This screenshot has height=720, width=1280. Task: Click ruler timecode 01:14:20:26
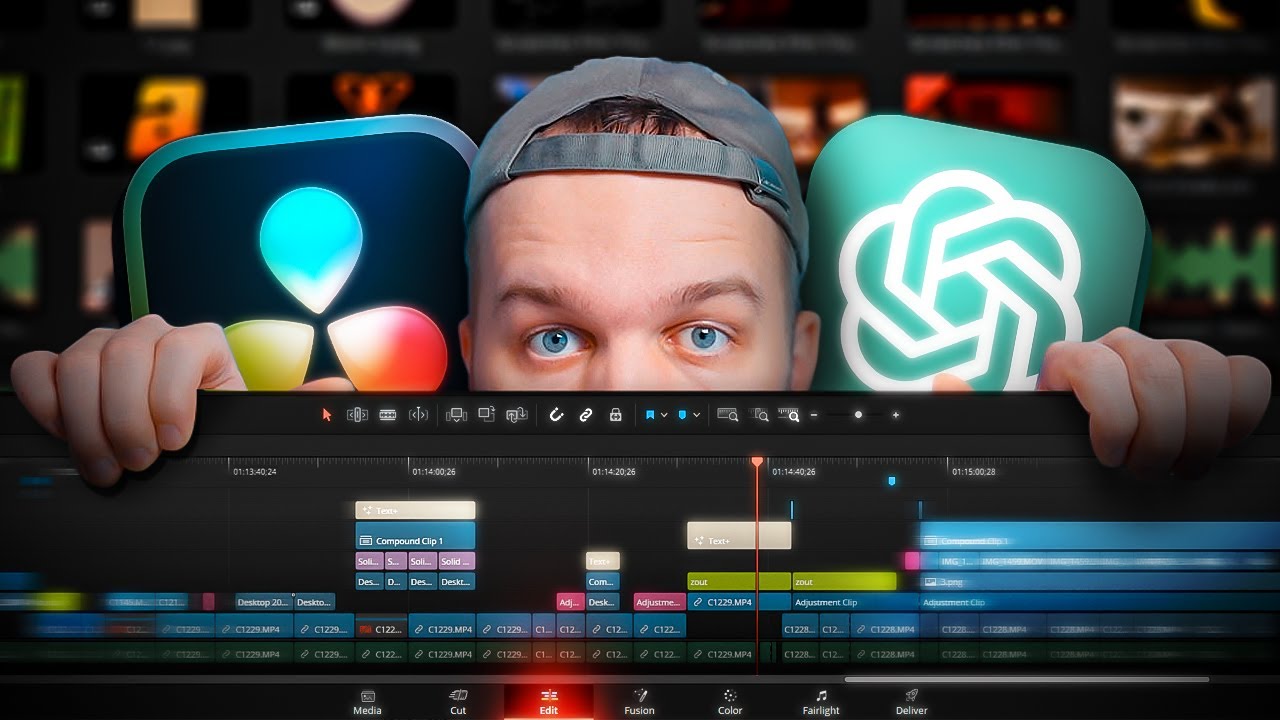(x=613, y=471)
